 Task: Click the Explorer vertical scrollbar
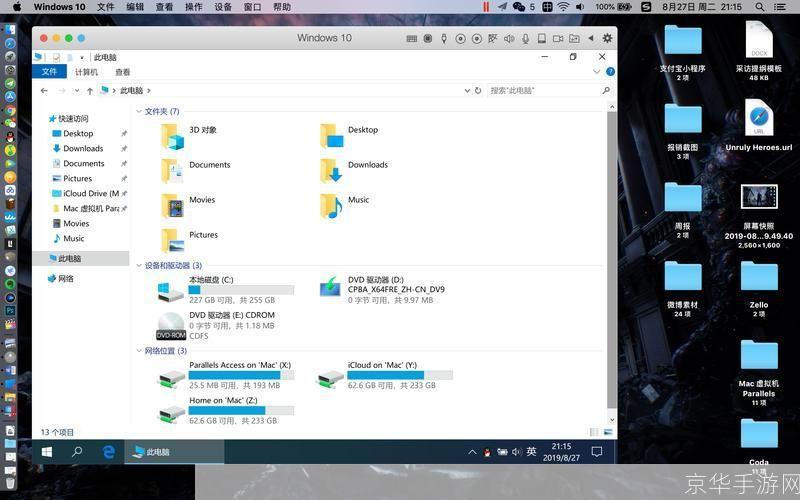(x=612, y=260)
